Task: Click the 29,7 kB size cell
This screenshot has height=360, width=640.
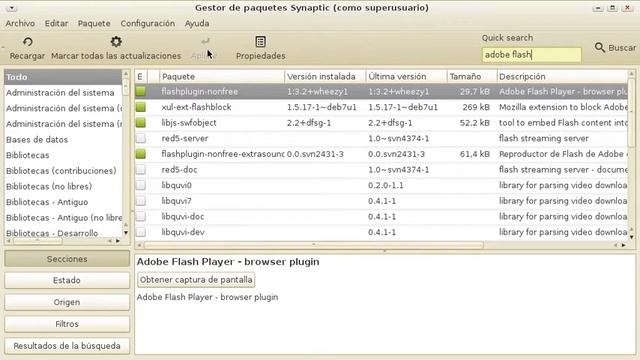Action: (475, 91)
